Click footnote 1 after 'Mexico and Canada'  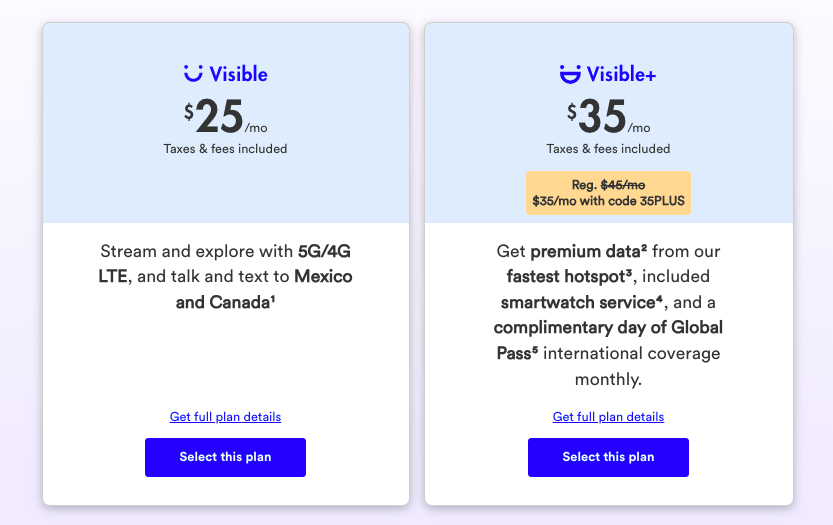(x=272, y=297)
